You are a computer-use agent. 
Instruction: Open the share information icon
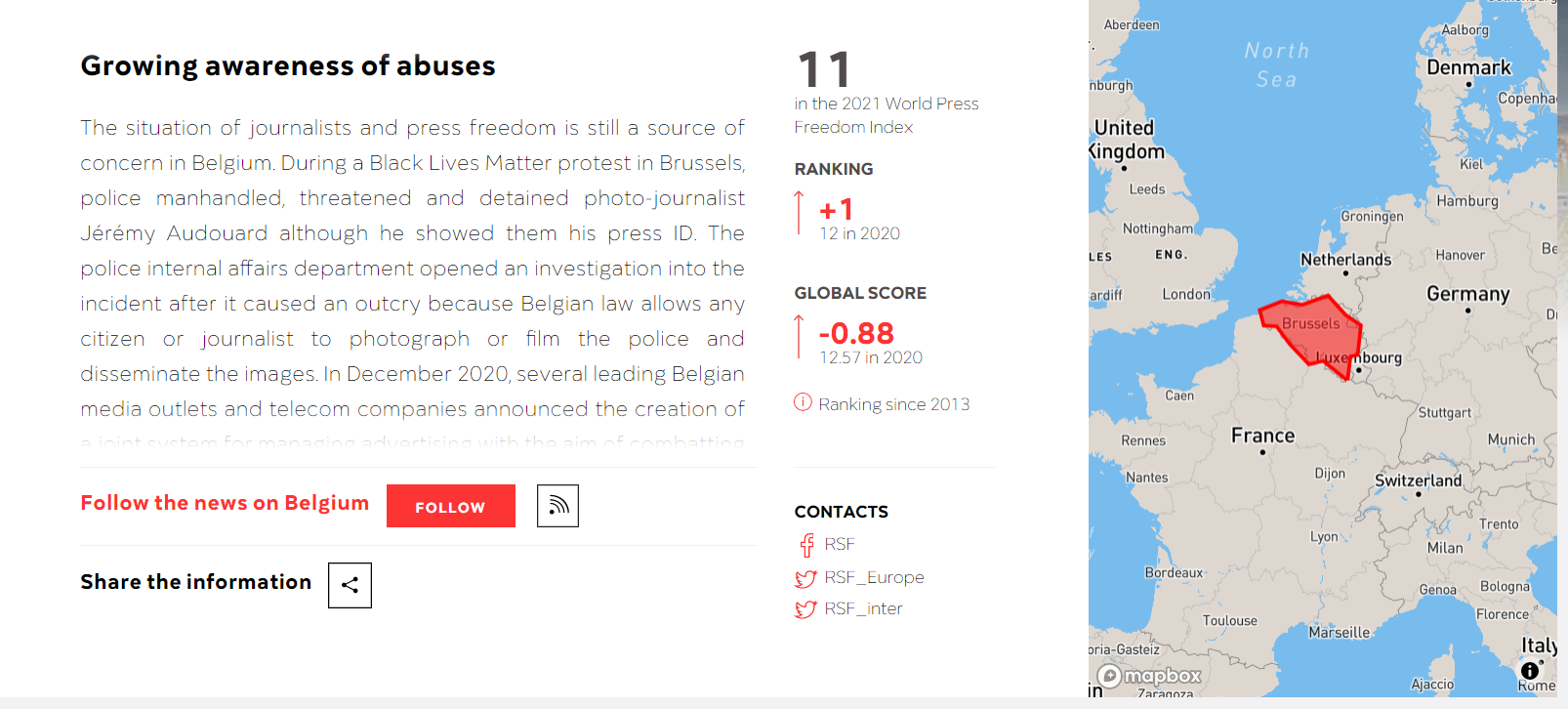(x=350, y=585)
